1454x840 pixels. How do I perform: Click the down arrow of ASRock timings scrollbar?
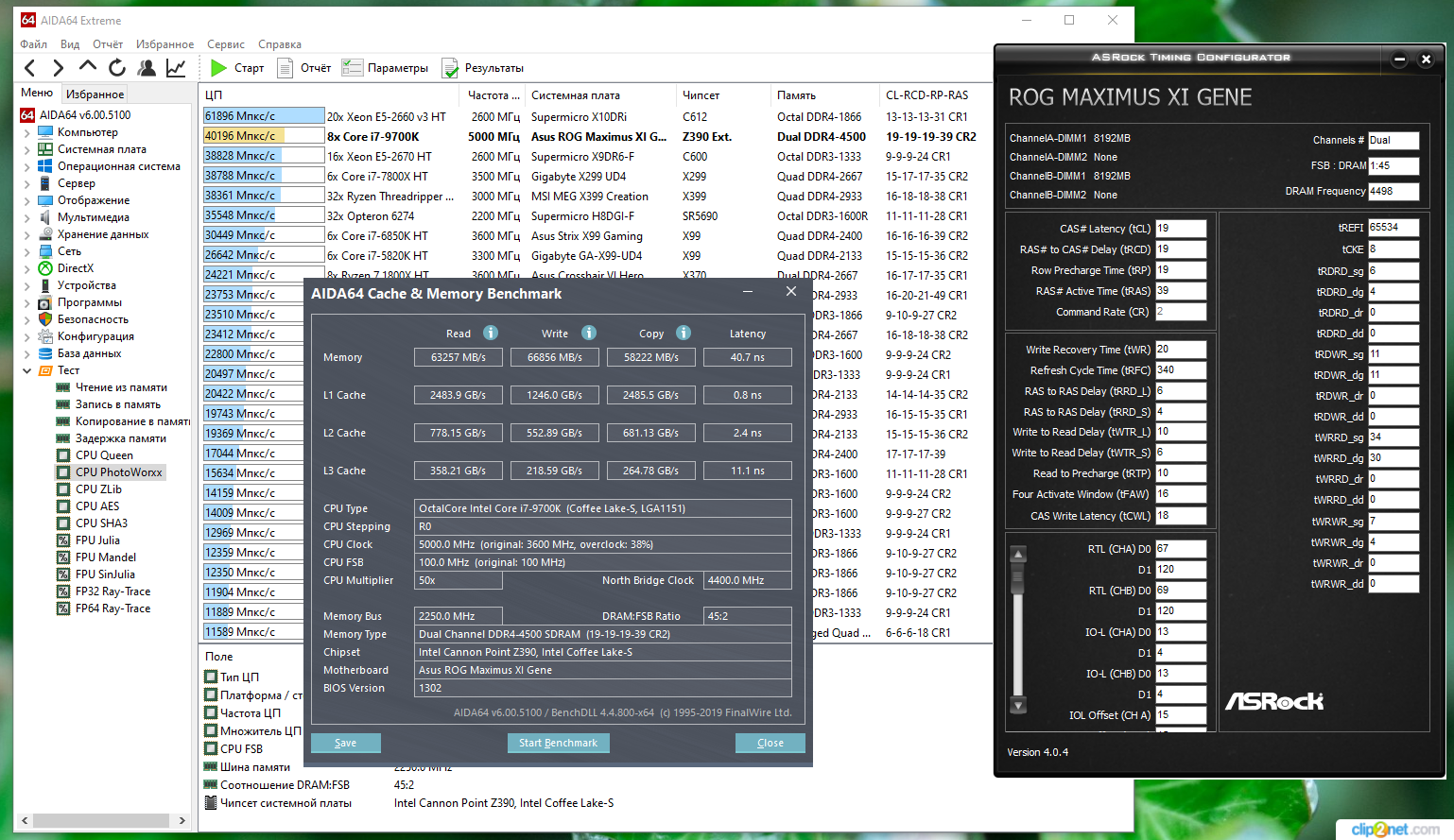tap(1018, 705)
